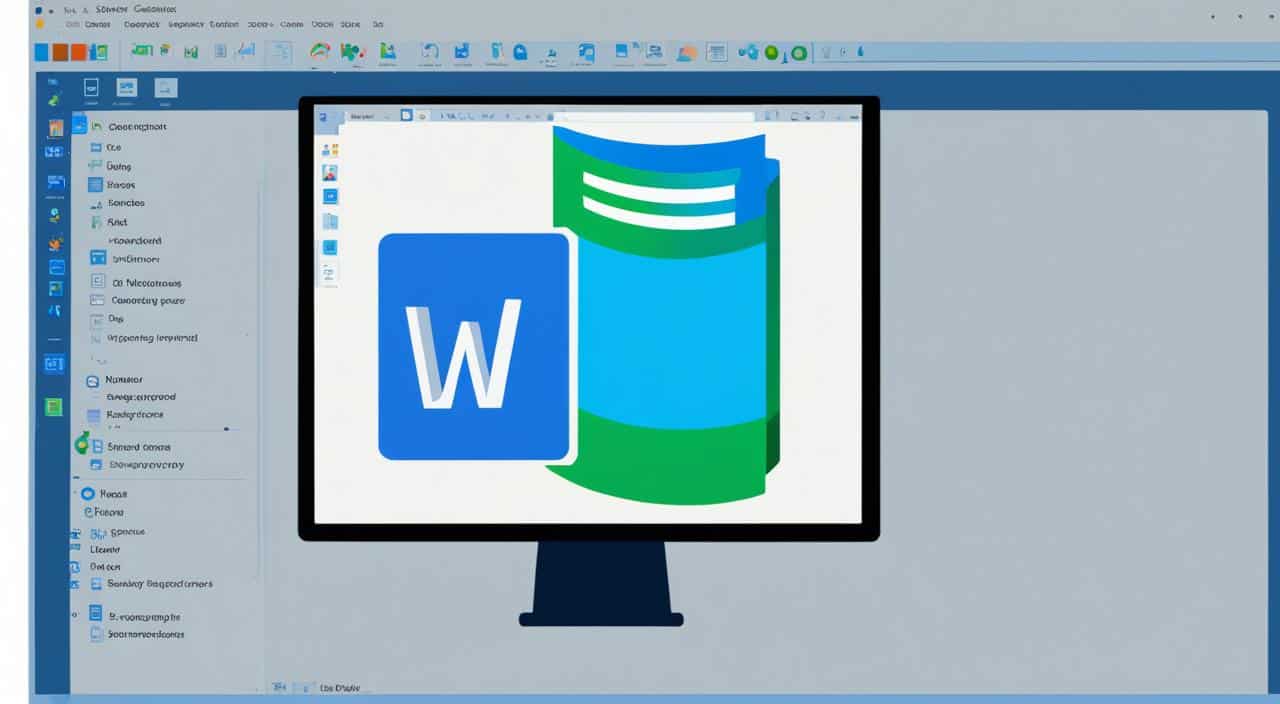Viewport: 1280px width, 704px height.
Task: Click the slider line handle in side panel
Action: (226, 428)
